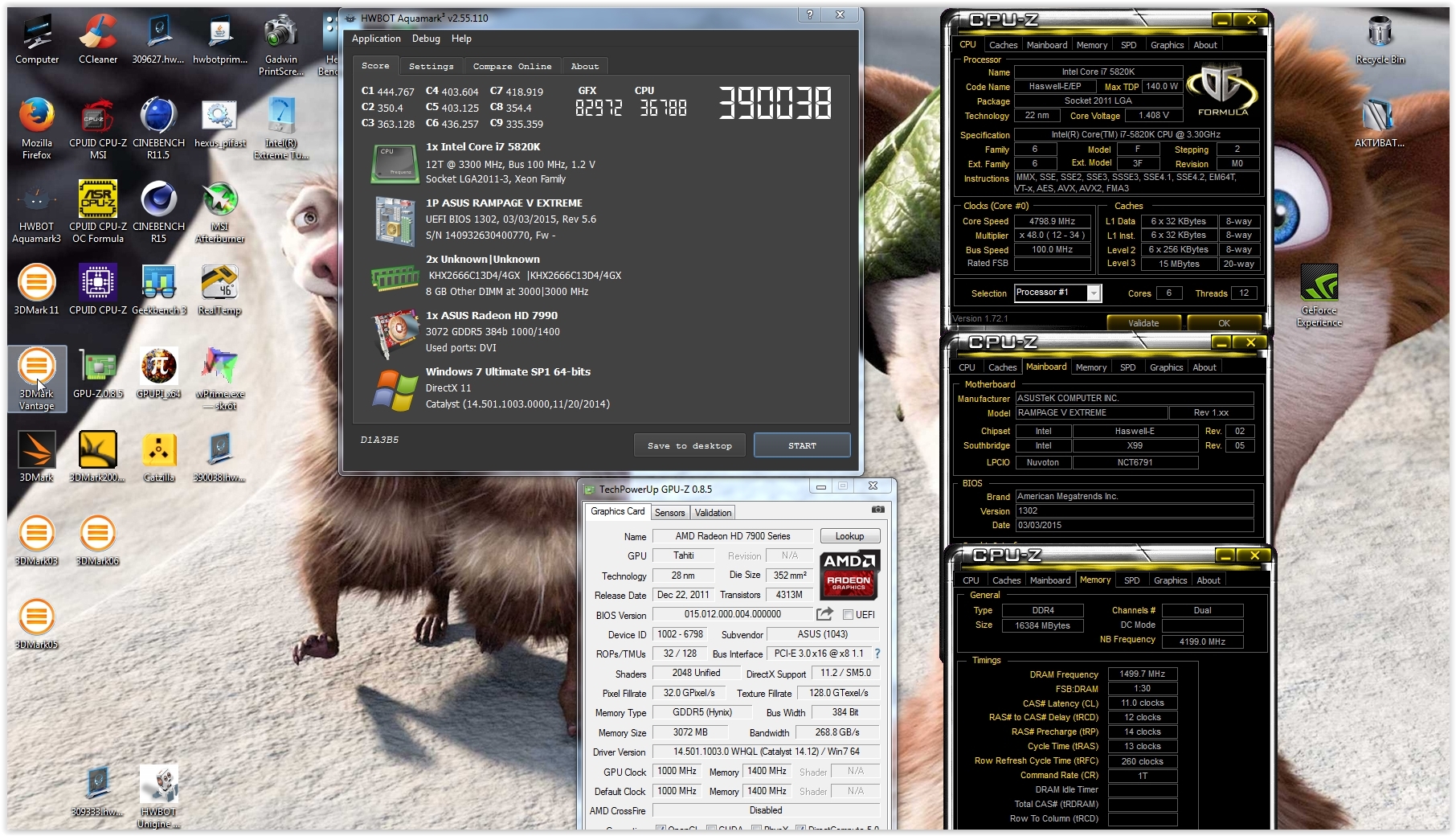Toggle the UEFI checkbox in GPU-Z
1456x836 pixels.
[x=848, y=614]
